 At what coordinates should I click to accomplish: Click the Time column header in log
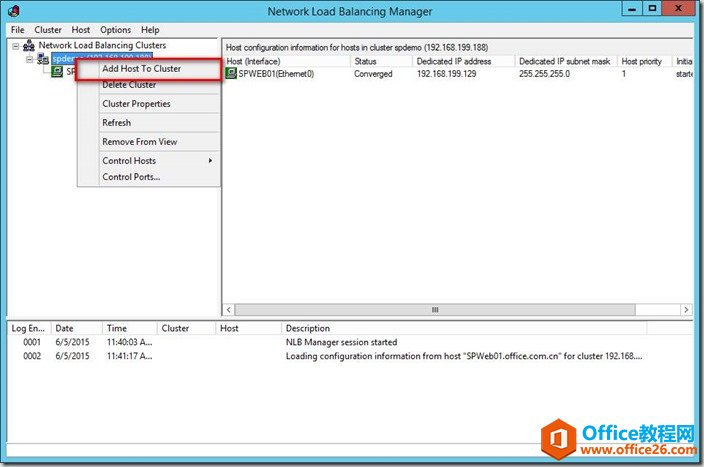[130, 328]
